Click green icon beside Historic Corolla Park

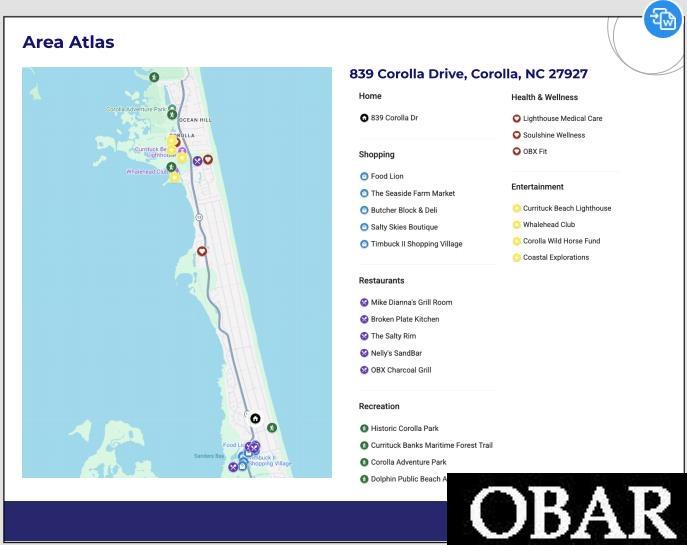click(364, 428)
